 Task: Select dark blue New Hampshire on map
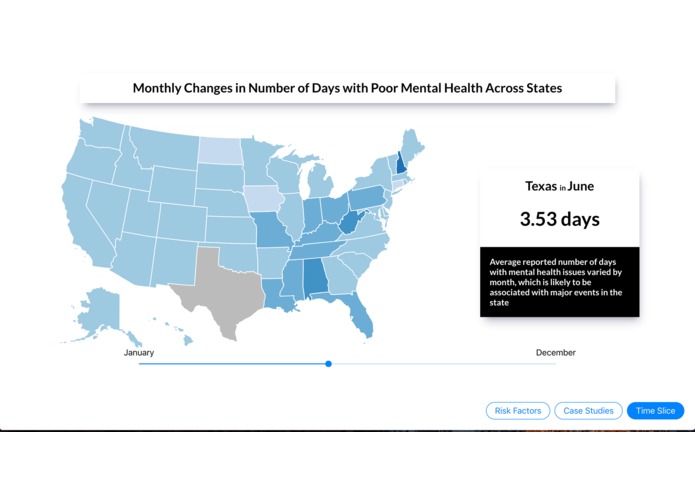(x=401, y=163)
